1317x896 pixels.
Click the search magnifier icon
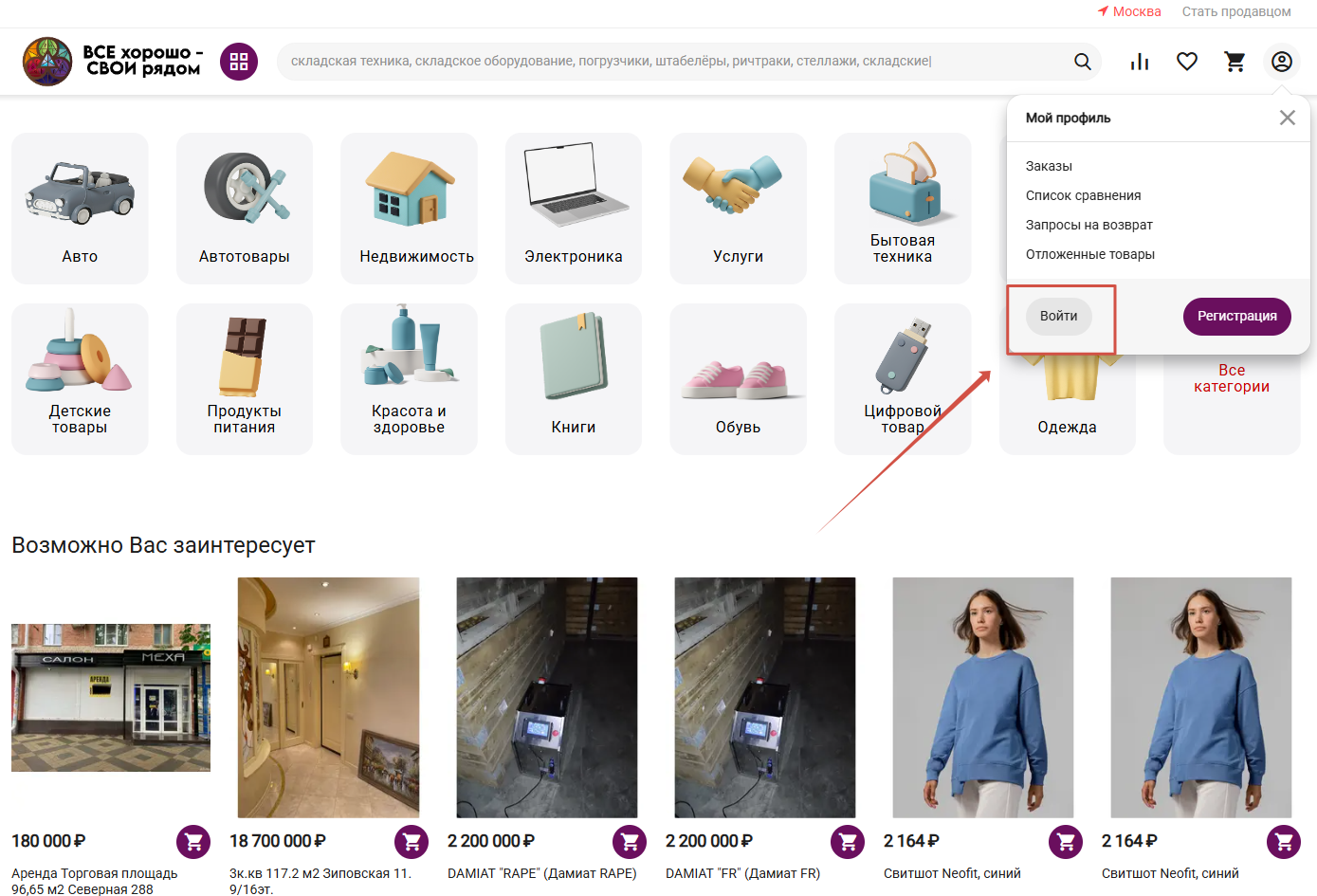tap(1082, 62)
